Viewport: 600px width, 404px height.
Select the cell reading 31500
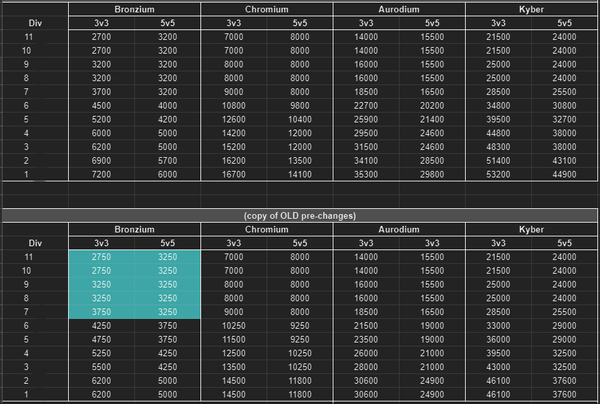[366, 147]
